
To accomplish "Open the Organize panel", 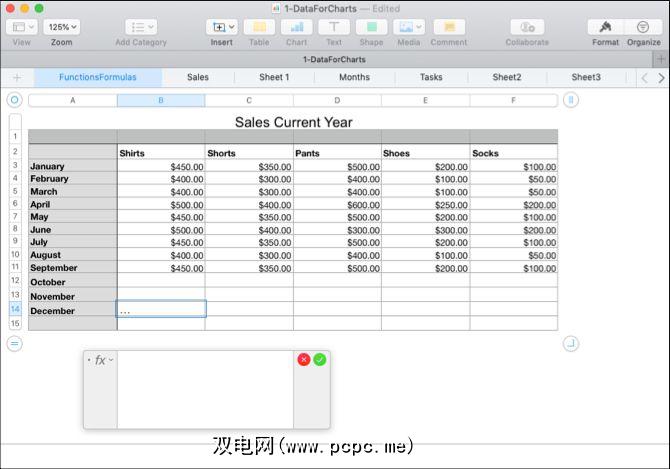I will click(643, 27).
